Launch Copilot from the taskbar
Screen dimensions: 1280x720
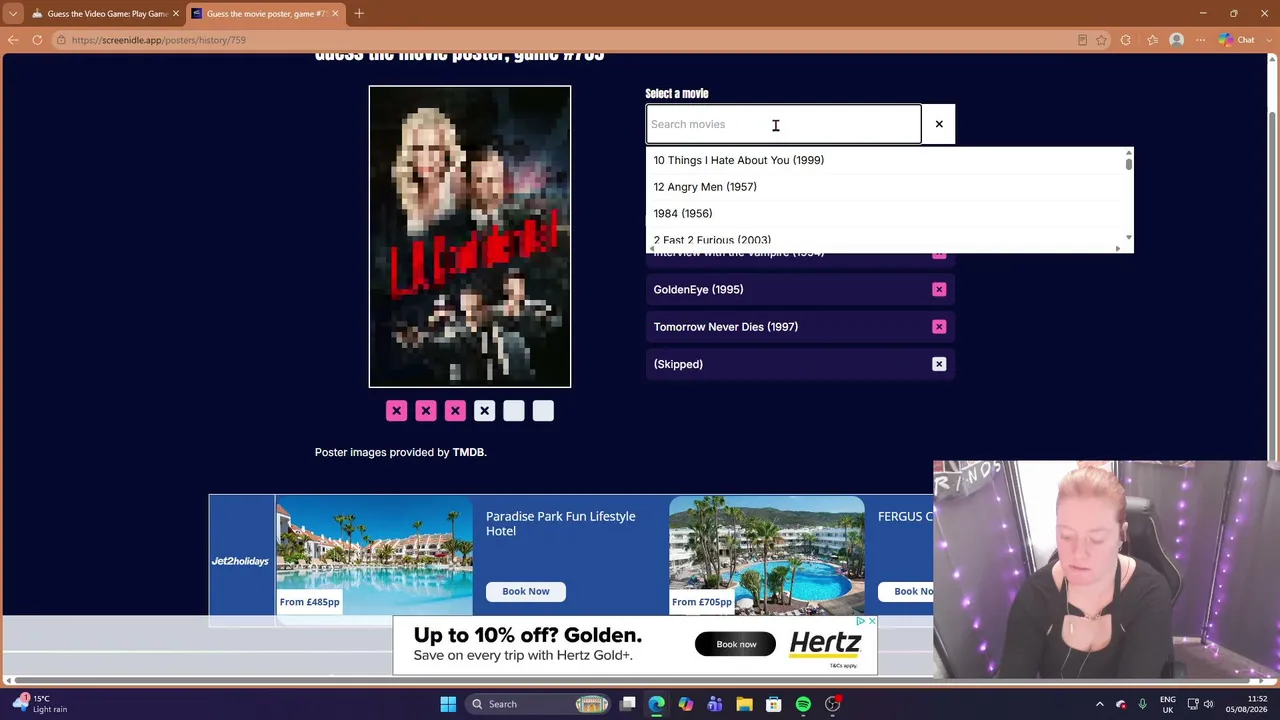[686, 704]
